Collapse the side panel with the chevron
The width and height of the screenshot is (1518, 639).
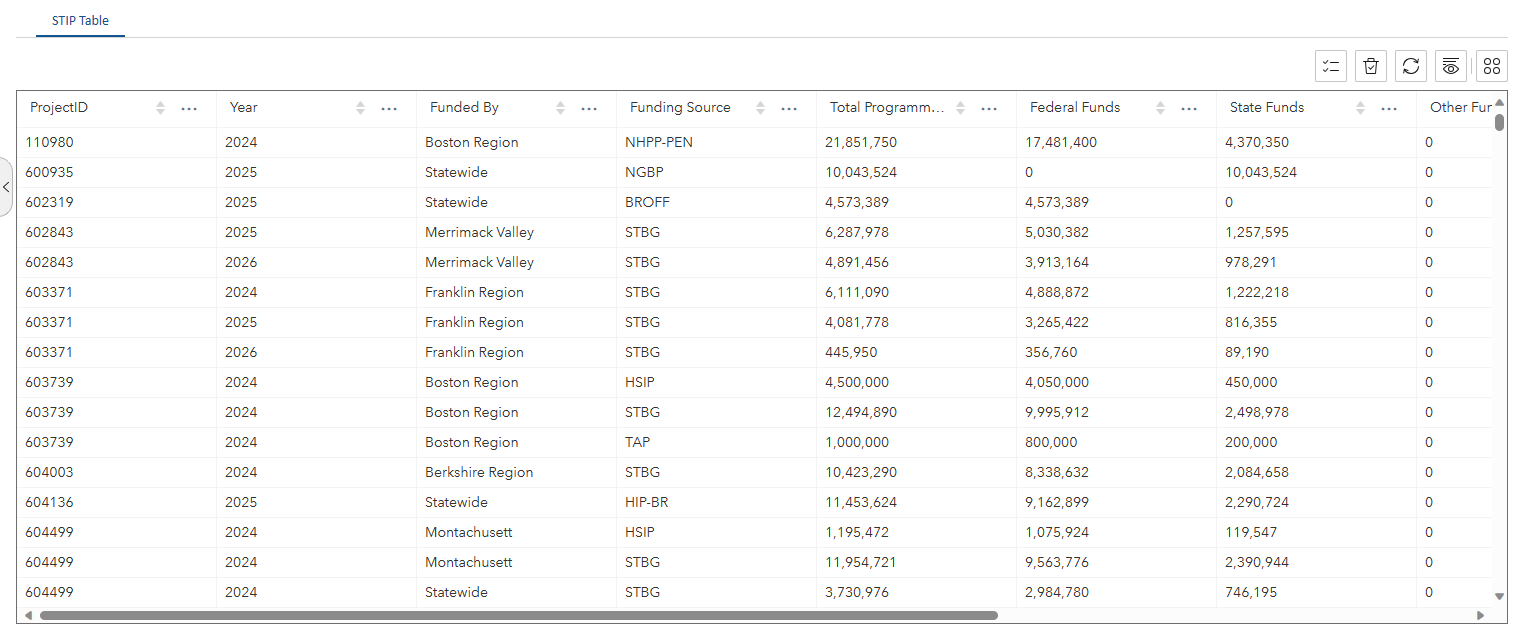[6, 187]
